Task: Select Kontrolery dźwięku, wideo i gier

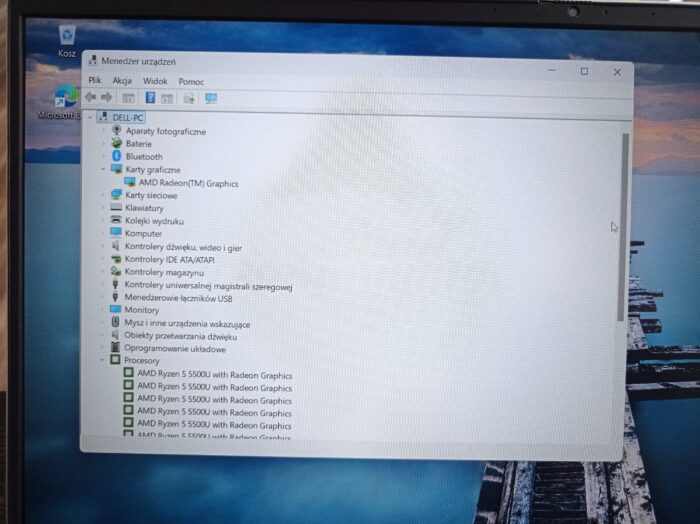Action: (x=183, y=247)
